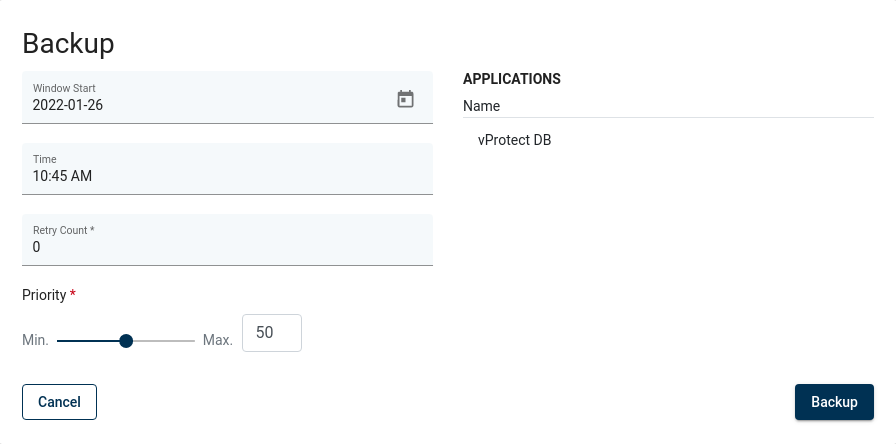Click the Window Start label text
The image size is (896, 444).
(x=64, y=88)
